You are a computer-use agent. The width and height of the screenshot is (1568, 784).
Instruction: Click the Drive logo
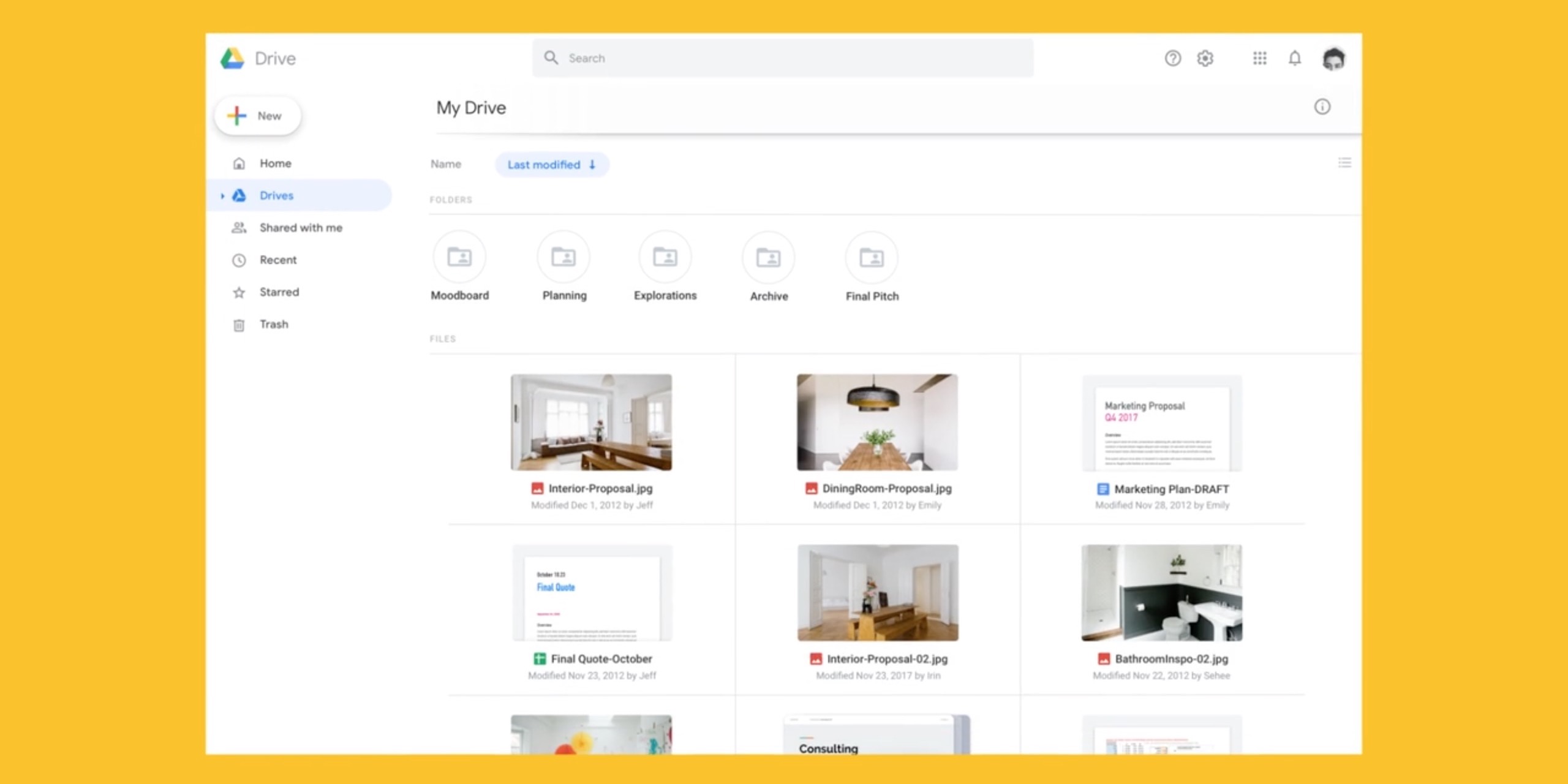click(x=234, y=58)
